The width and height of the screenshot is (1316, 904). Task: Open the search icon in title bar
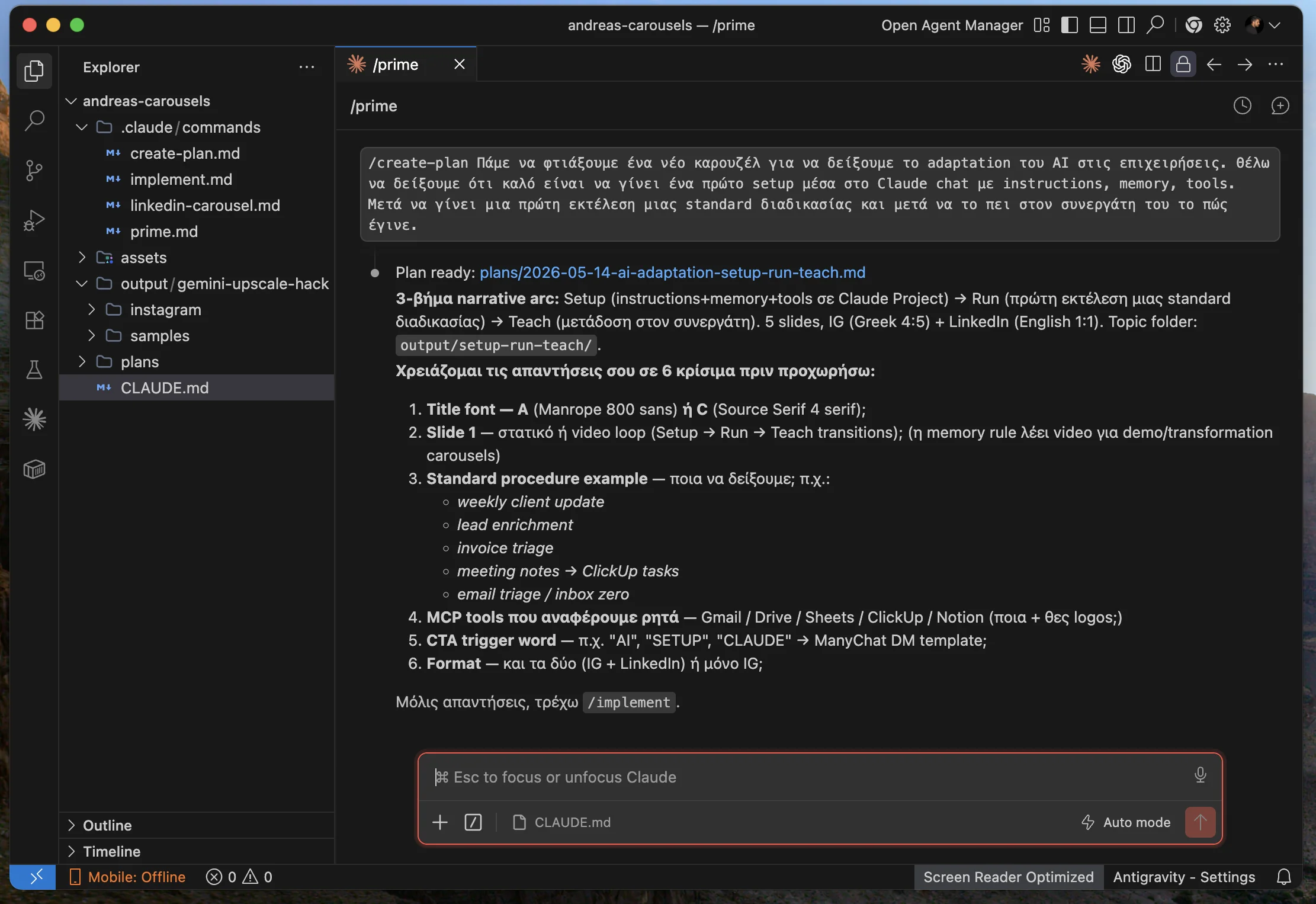pyautogui.click(x=1155, y=25)
